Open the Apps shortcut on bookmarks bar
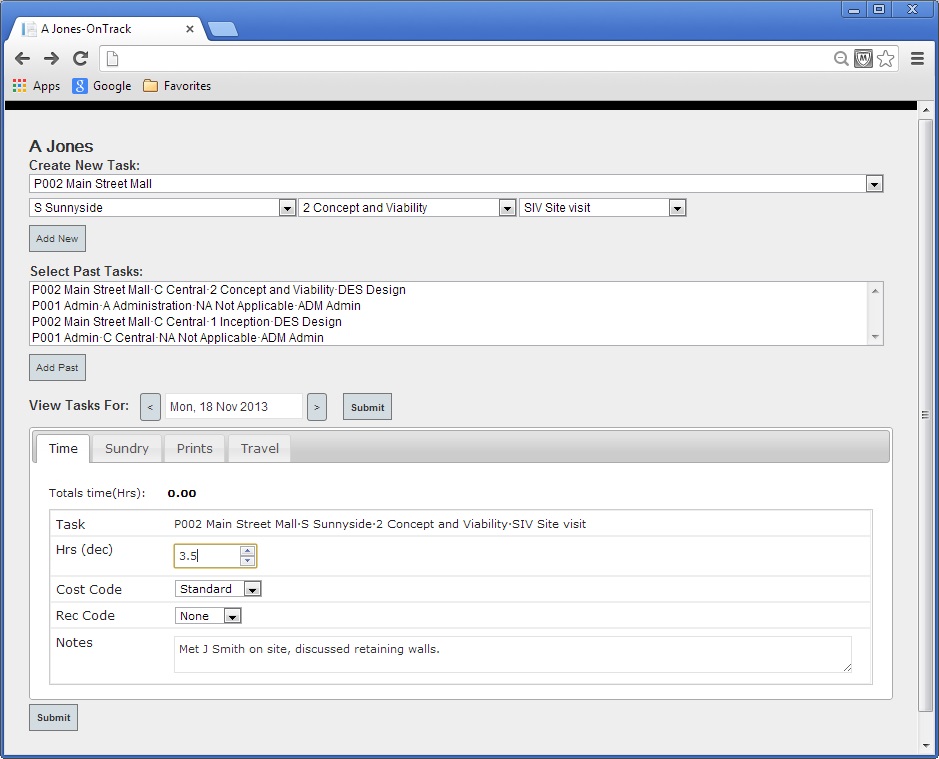This screenshot has height=759, width=939. pos(36,86)
